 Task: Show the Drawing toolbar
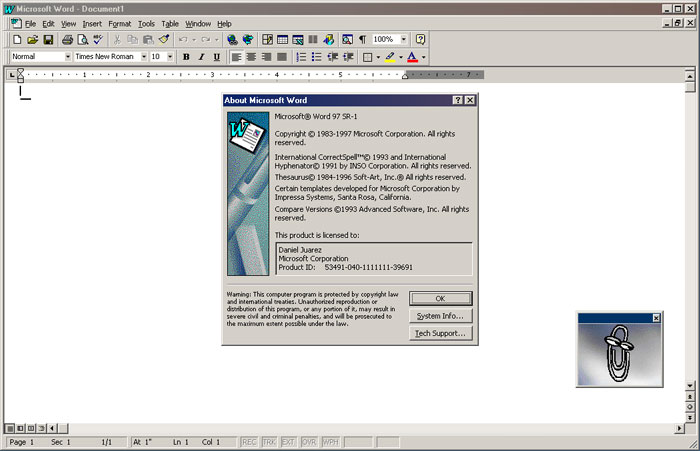[x=329, y=40]
